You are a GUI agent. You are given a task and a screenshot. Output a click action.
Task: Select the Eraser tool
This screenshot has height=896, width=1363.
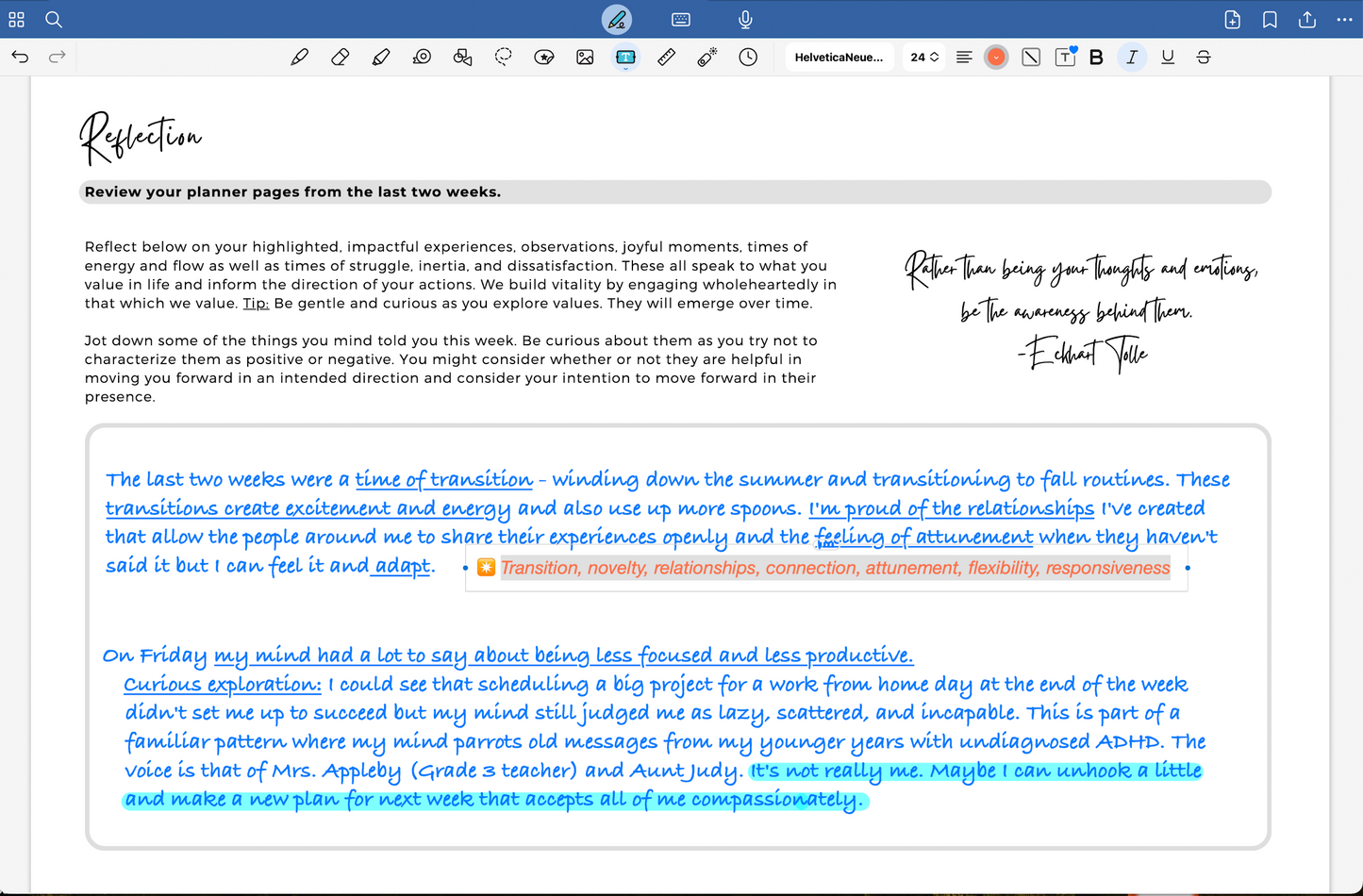pos(341,58)
